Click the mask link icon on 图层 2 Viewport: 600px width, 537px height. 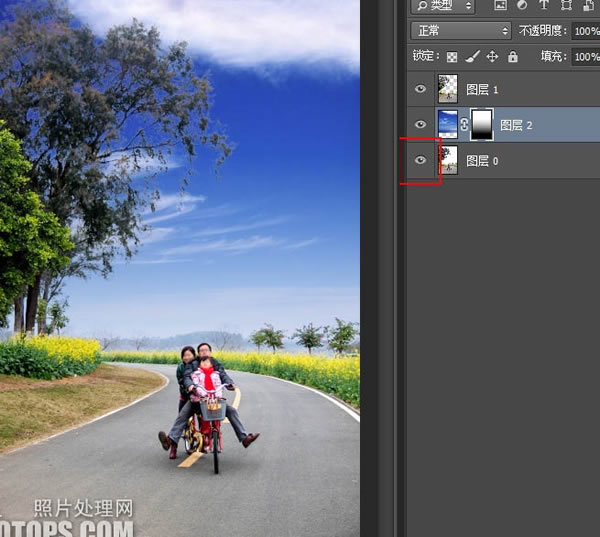[464, 125]
